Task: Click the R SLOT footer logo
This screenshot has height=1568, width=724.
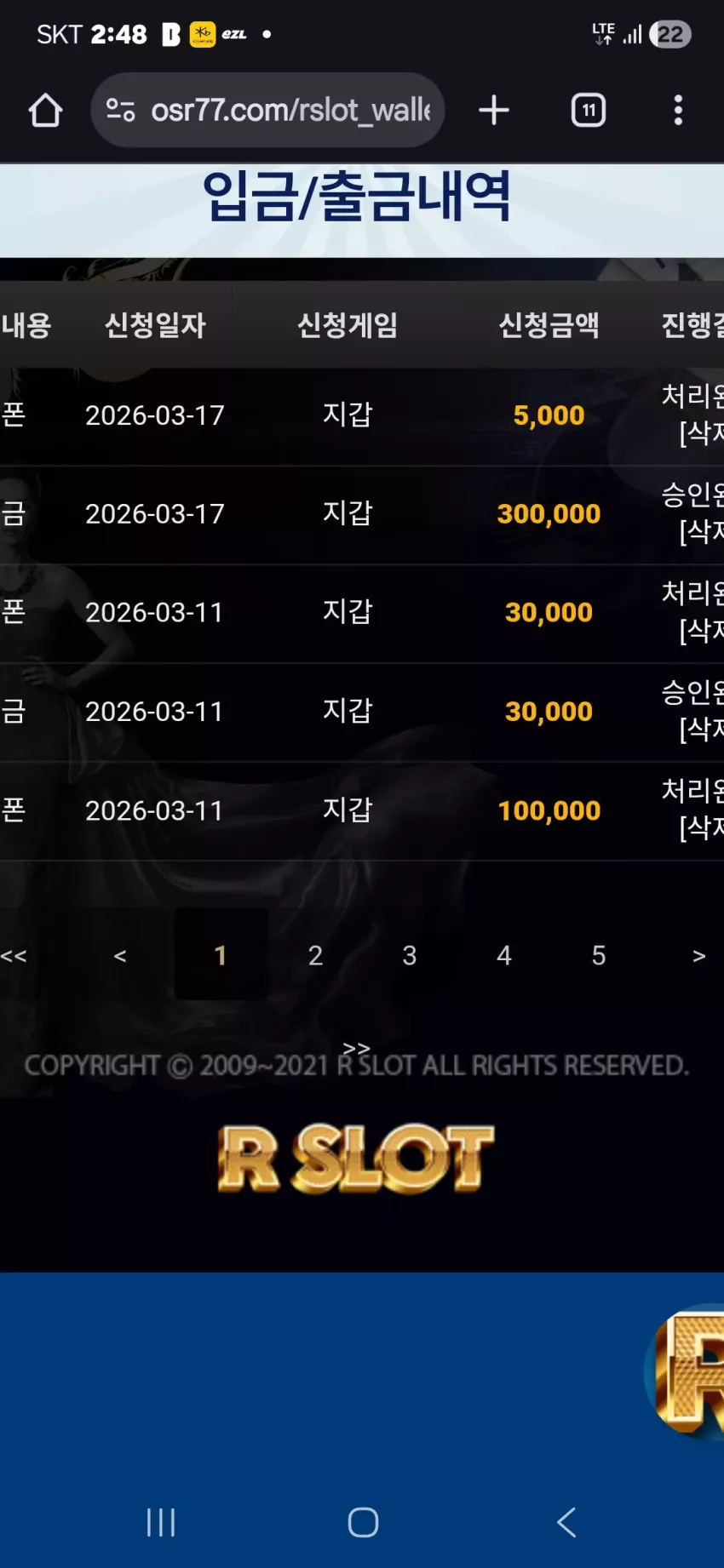Action: 355,1159
